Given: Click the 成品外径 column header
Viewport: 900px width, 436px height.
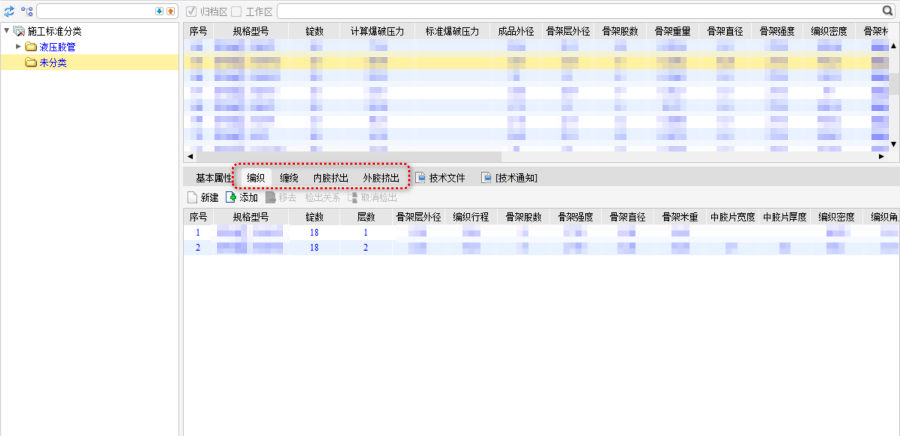Looking at the screenshot, I should point(516,32).
